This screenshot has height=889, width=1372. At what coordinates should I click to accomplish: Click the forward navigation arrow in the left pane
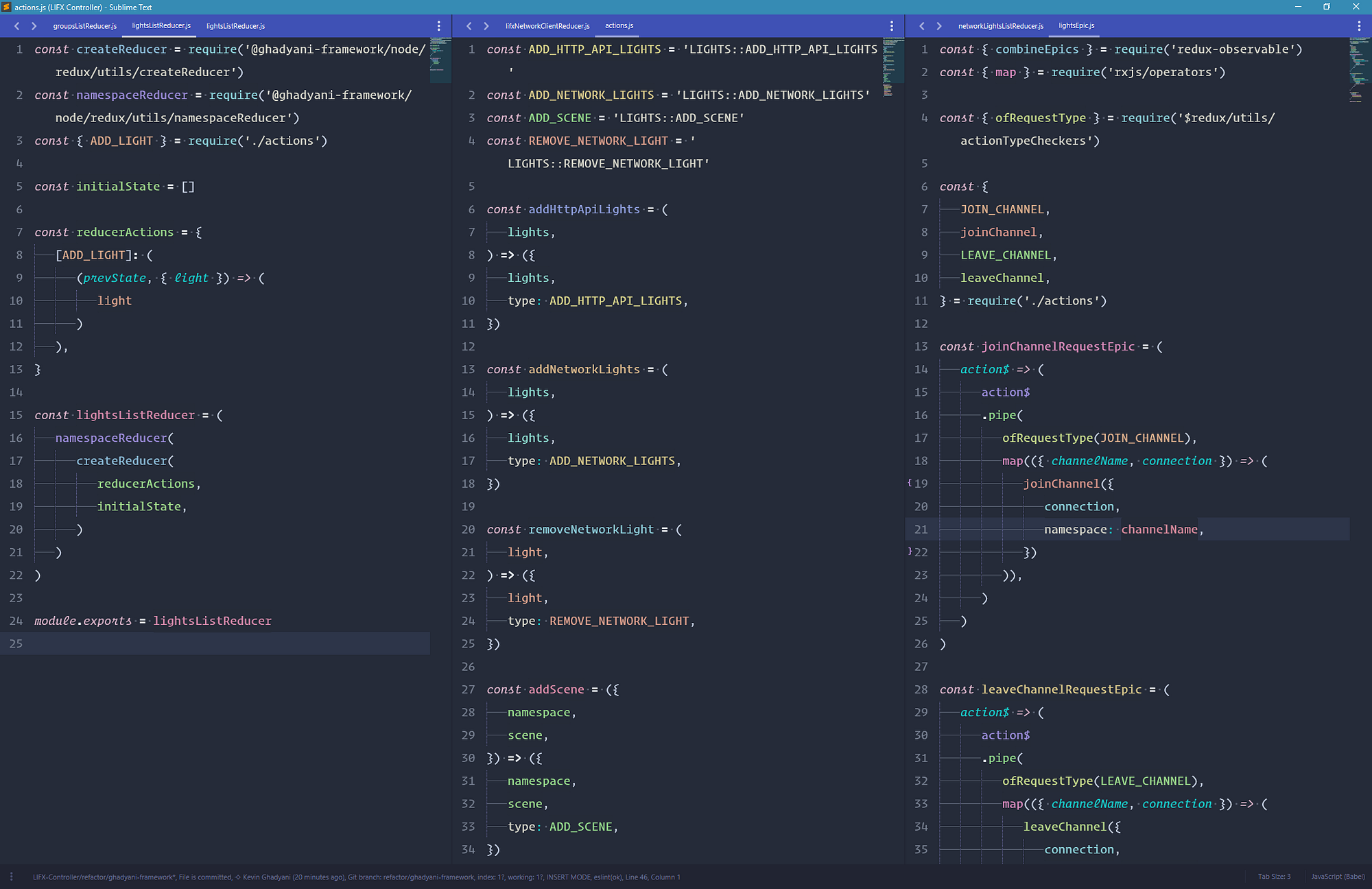coord(33,26)
